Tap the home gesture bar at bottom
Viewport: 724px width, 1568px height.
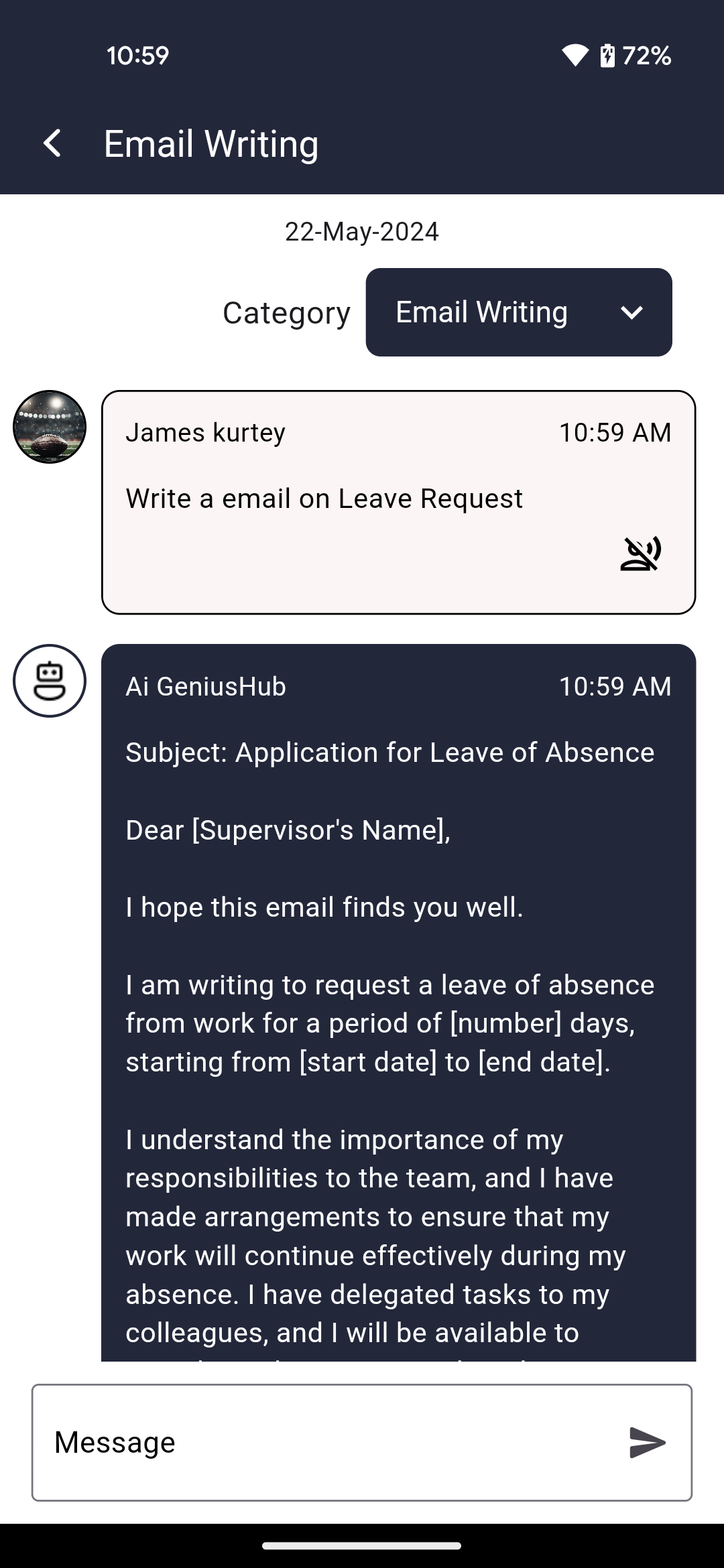click(362, 1546)
